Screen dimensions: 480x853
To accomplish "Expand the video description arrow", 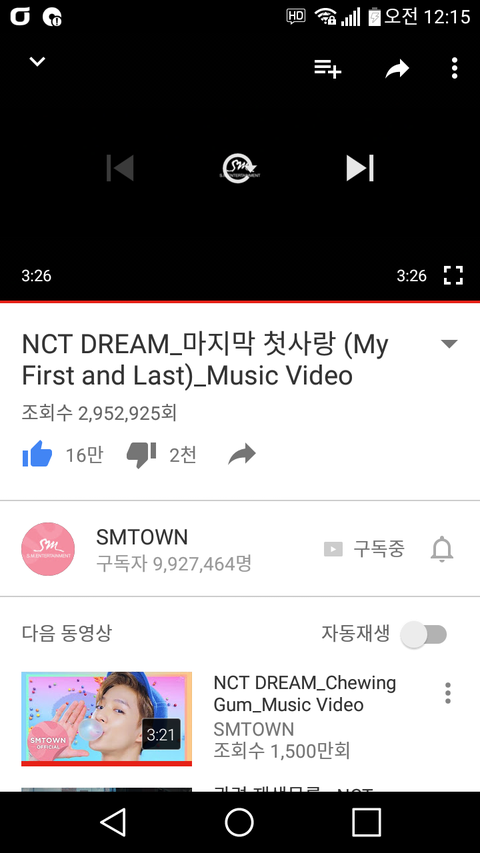I will pos(449,344).
